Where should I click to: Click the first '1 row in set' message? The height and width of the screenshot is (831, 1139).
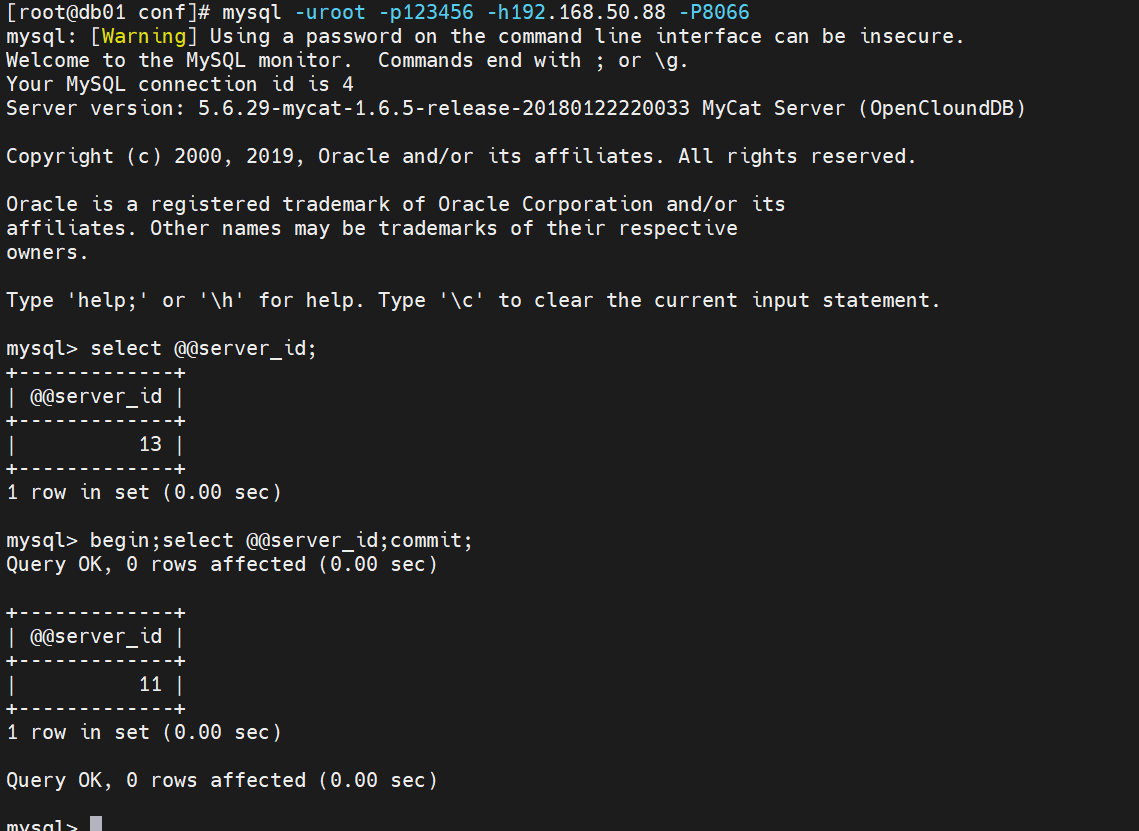[144, 492]
